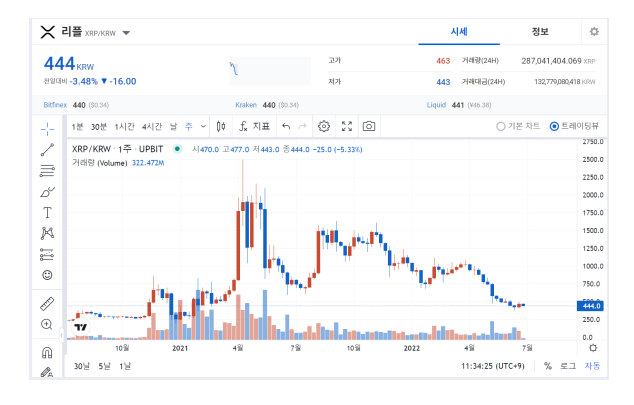
Task: Select the 트레이딩뷰 radio option
Action: click(x=574, y=126)
